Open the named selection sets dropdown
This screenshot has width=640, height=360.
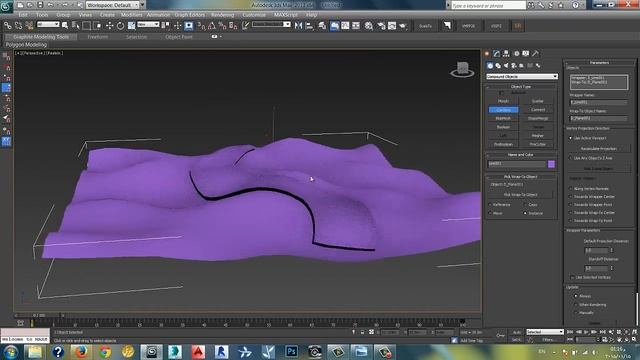point(271,25)
